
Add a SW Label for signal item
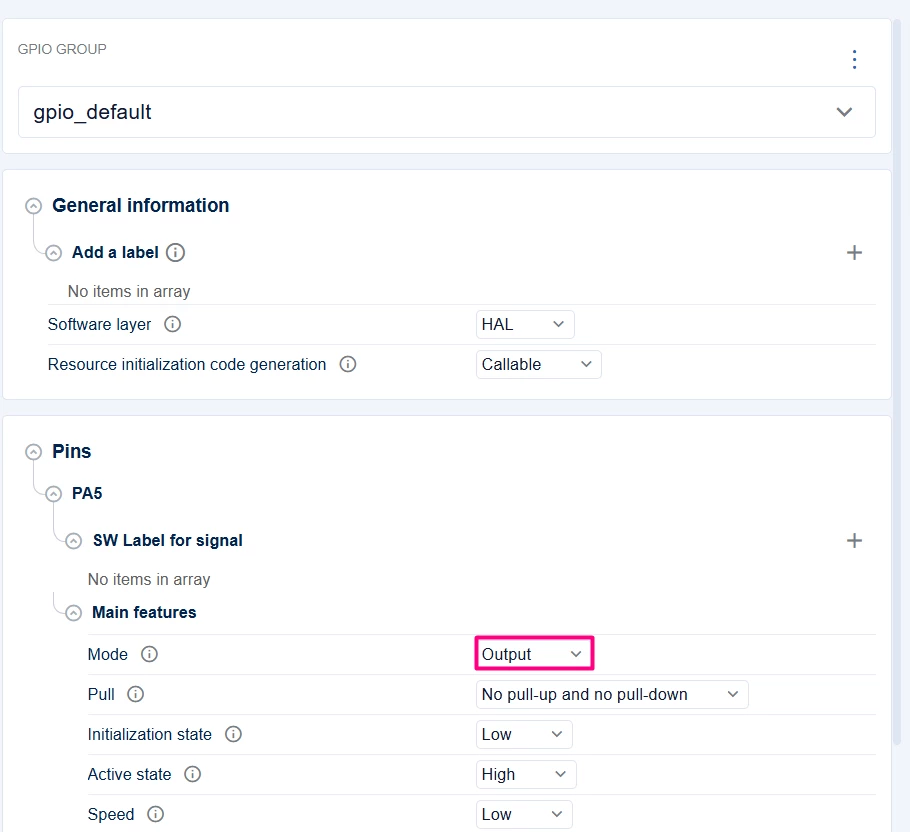click(854, 541)
